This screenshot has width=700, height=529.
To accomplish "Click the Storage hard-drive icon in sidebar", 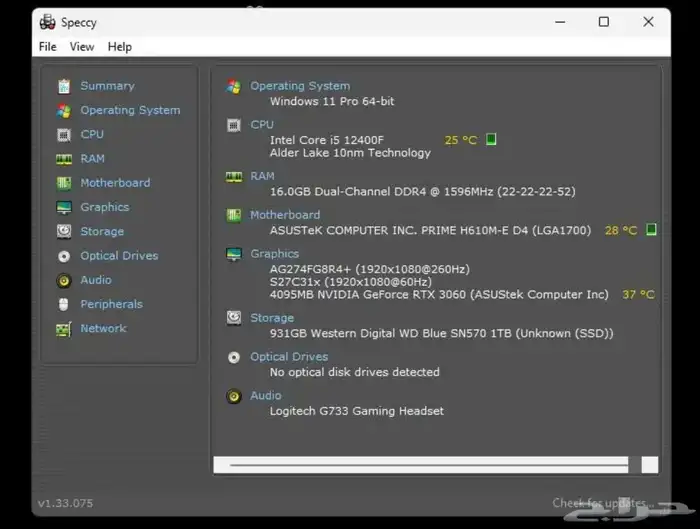I will [64, 231].
